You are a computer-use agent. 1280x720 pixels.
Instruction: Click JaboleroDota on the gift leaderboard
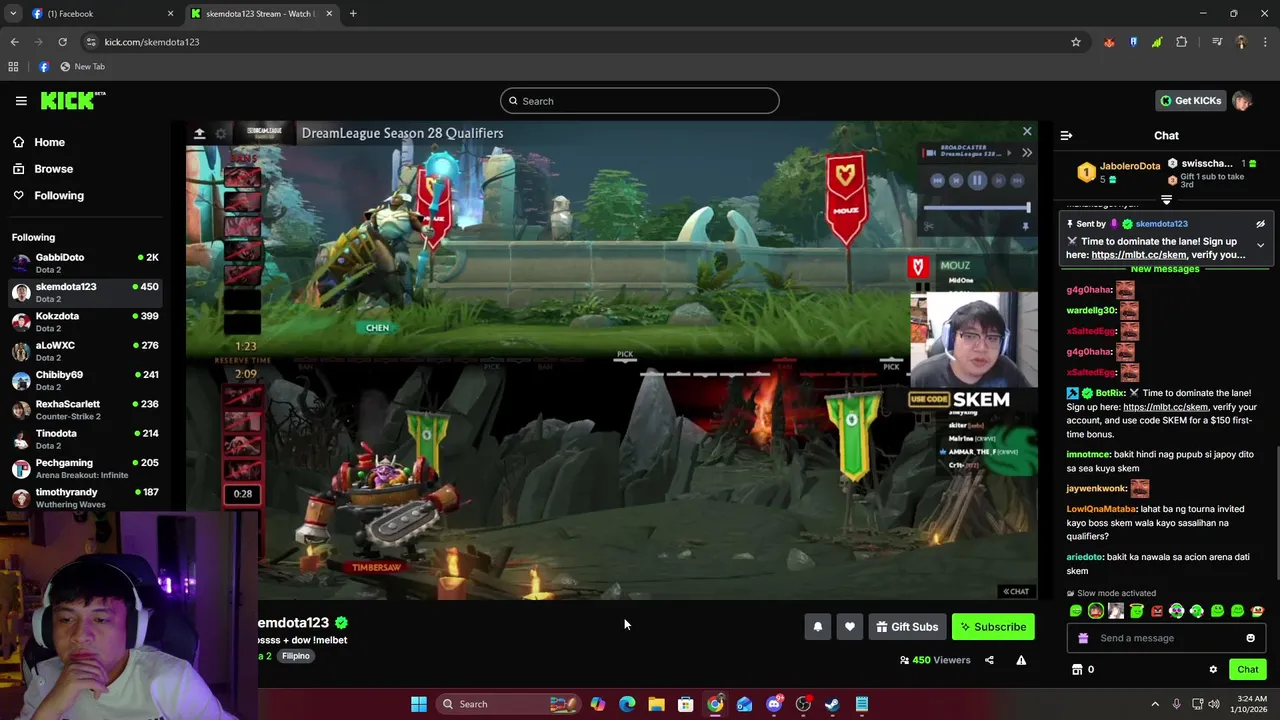tap(1130, 166)
